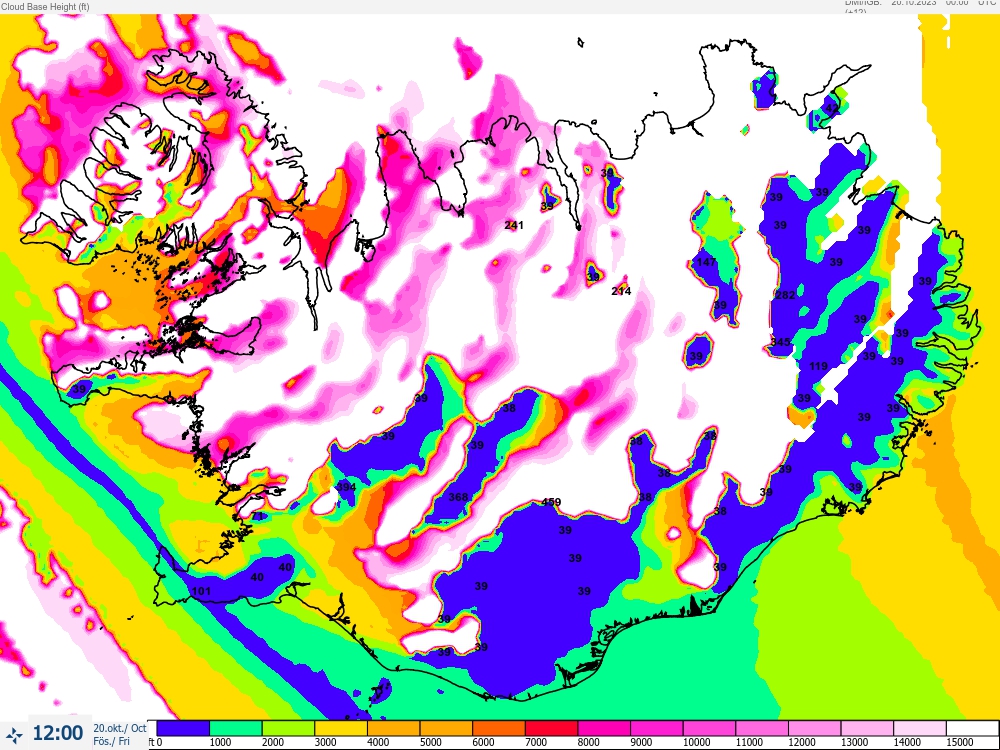Click the legend label '4000'
The image size is (1000, 750).
(x=378, y=742)
